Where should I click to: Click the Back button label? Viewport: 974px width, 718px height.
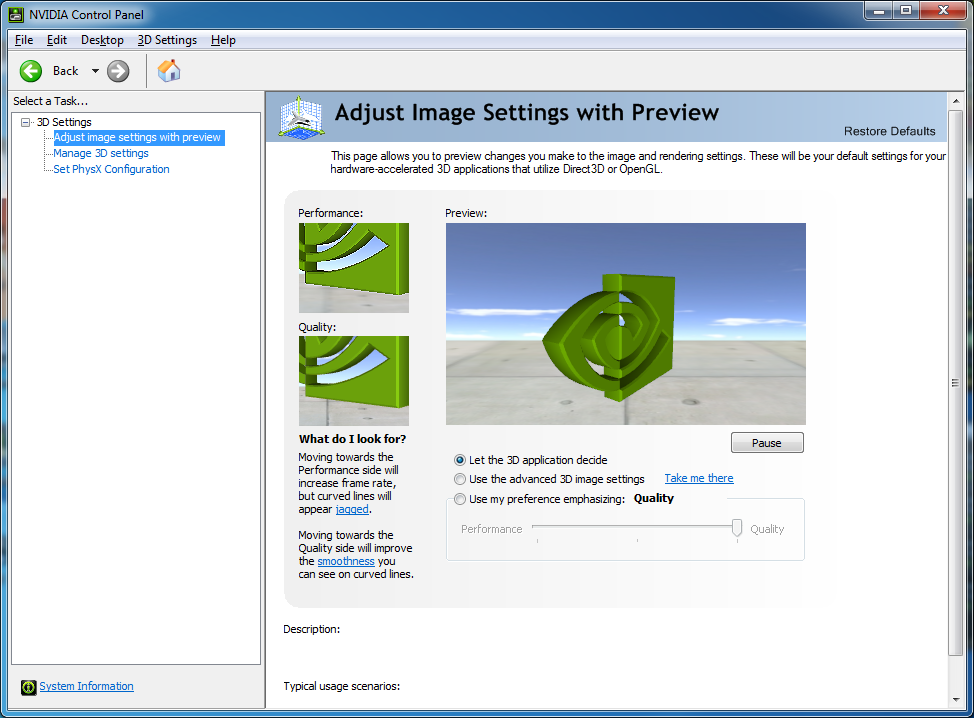tap(66, 71)
